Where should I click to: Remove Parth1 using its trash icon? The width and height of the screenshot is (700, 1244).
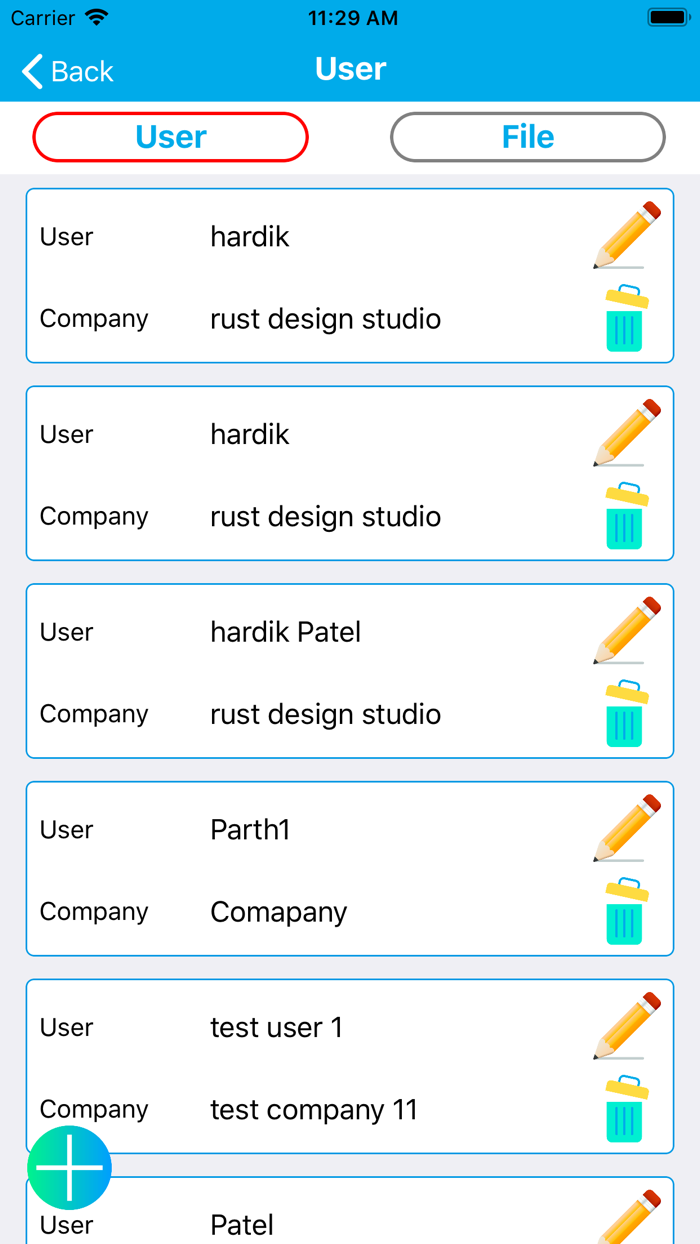(x=622, y=911)
